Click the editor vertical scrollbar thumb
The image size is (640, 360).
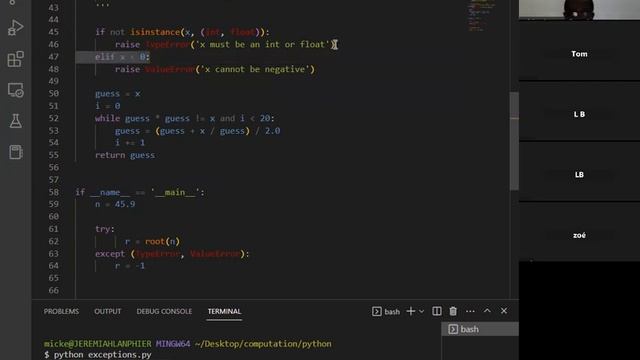click(x=514, y=141)
